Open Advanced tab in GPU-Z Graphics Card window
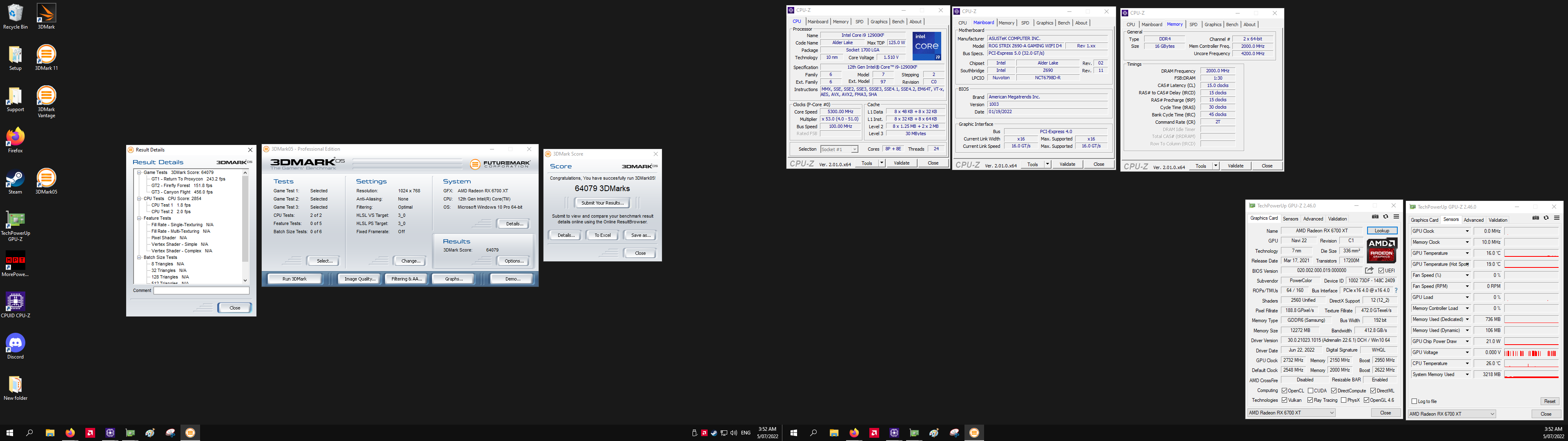 tap(1313, 219)
